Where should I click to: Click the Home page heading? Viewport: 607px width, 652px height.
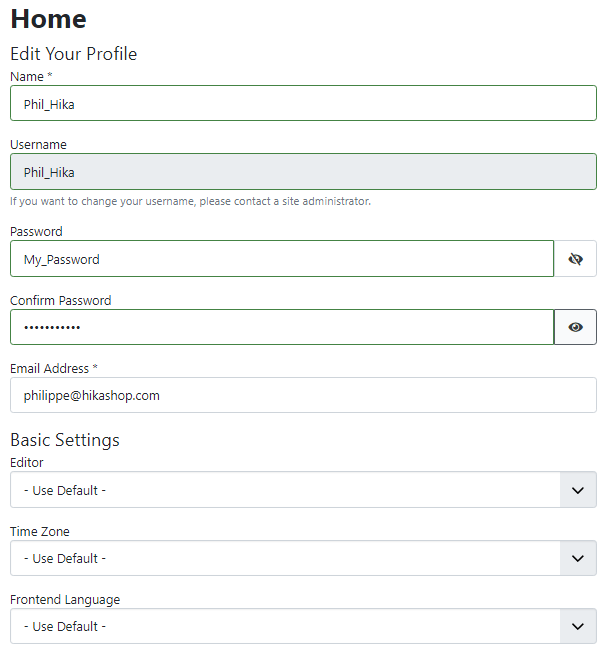pos(49,19)
